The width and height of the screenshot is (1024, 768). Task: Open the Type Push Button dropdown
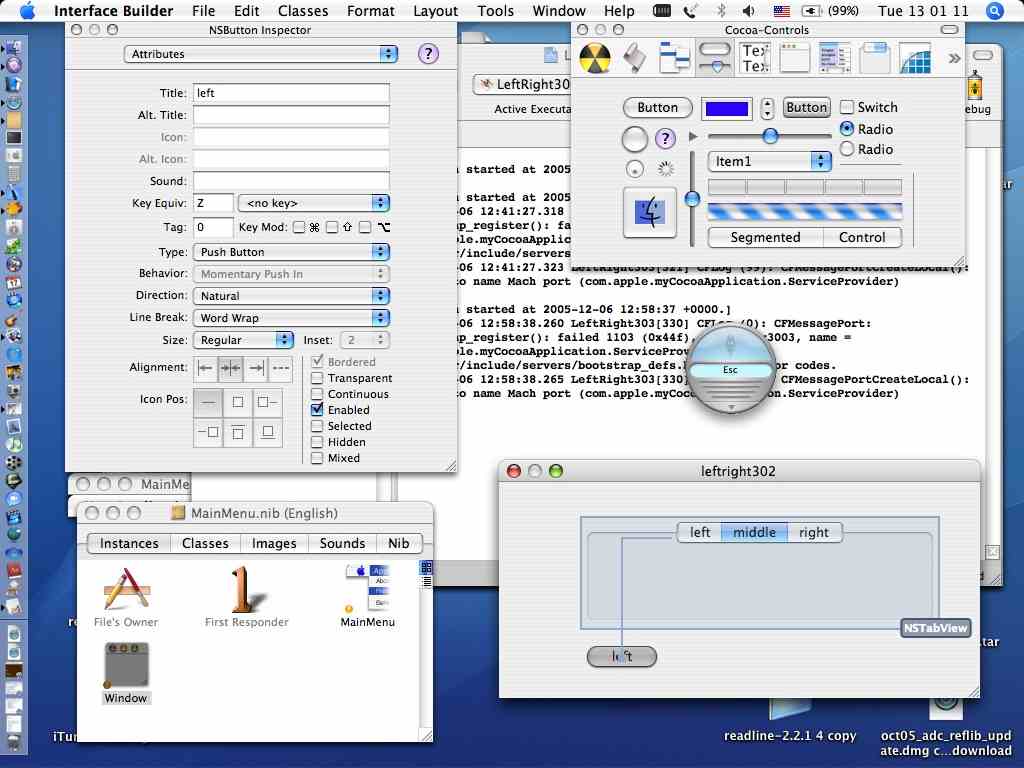[x=291, y=252]
